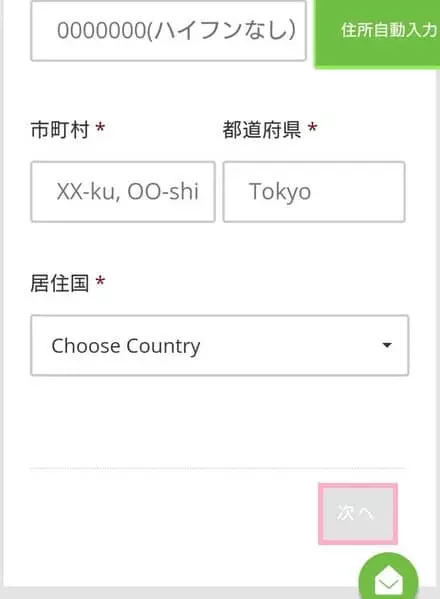The image size is (440, 599).
Task: Click the 次へ next button
Action: coord(358,513)
